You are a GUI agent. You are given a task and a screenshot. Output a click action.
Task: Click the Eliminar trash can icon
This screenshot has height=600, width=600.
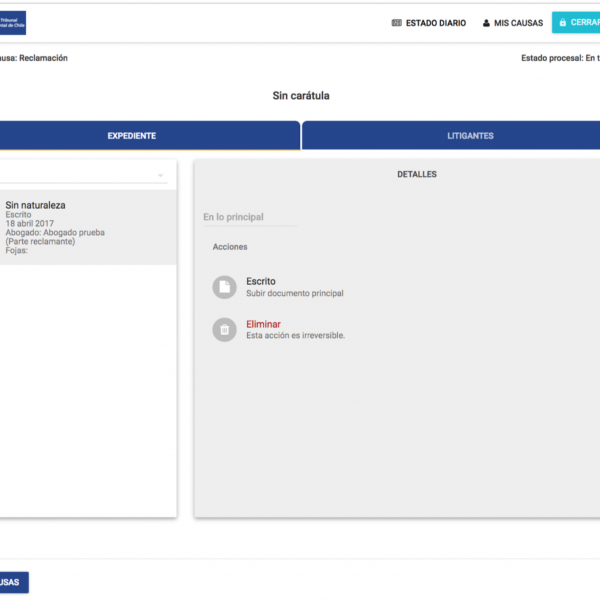pyautogui.click(x=225, y=330)
